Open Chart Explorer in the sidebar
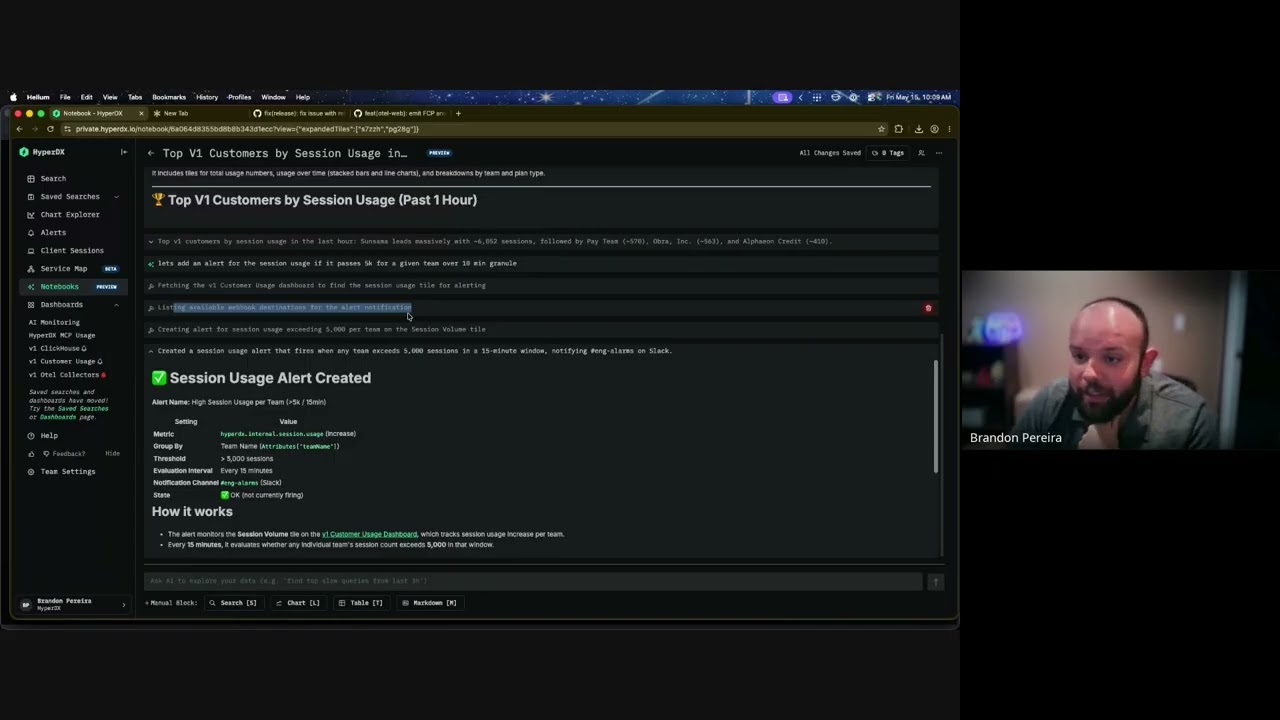The width and height of the screenshot is (1280, 720). point(70,215)
